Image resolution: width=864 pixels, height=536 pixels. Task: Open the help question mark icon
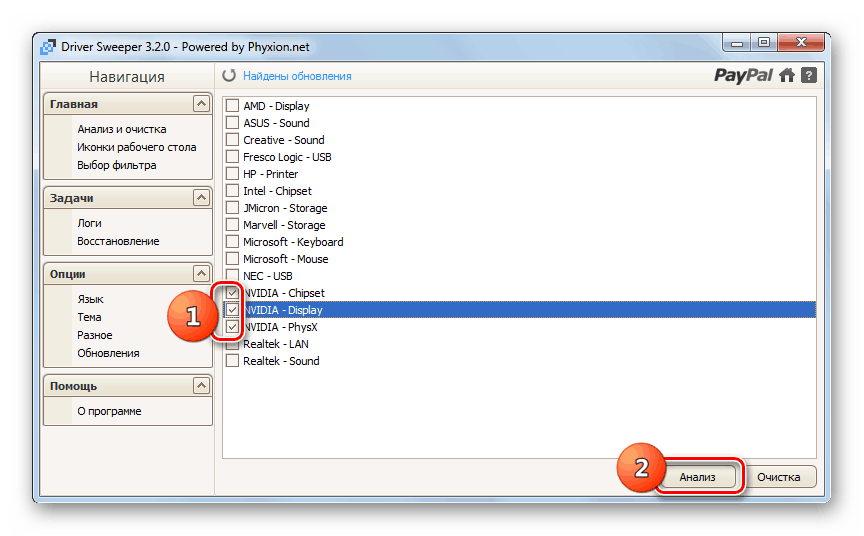(808, 75)
